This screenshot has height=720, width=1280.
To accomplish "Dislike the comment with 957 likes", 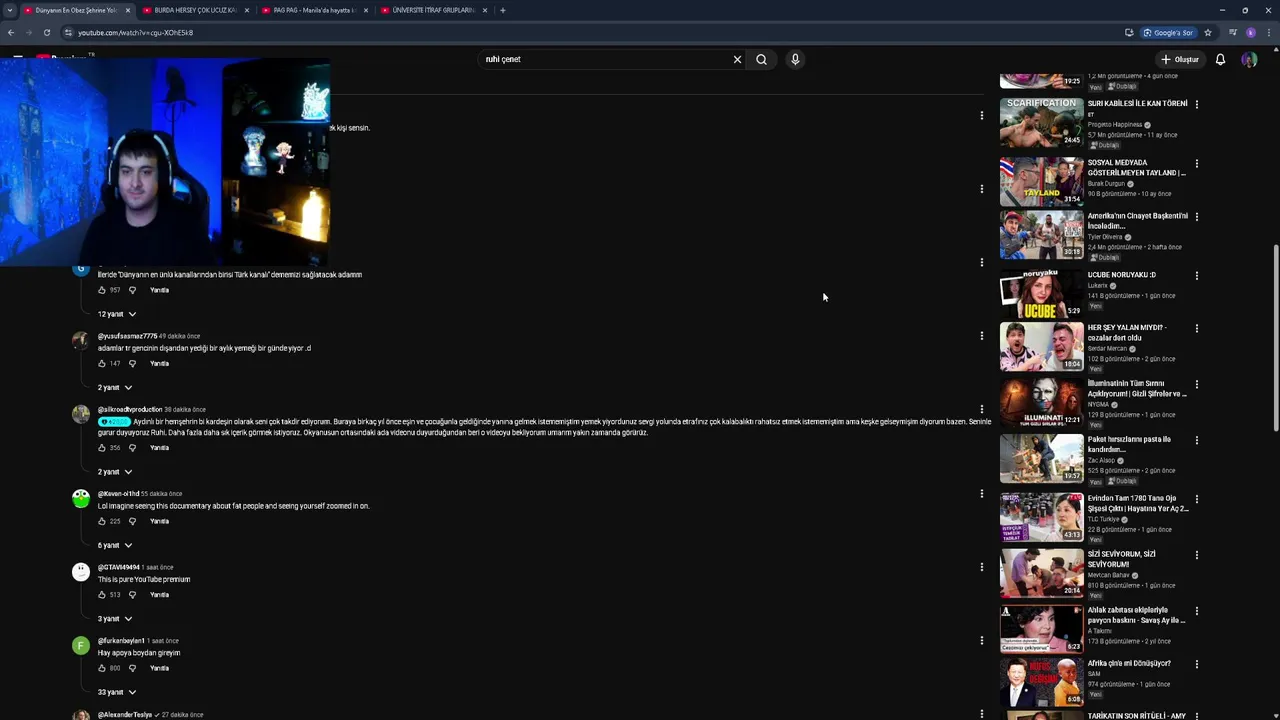I will pos(132,290).
